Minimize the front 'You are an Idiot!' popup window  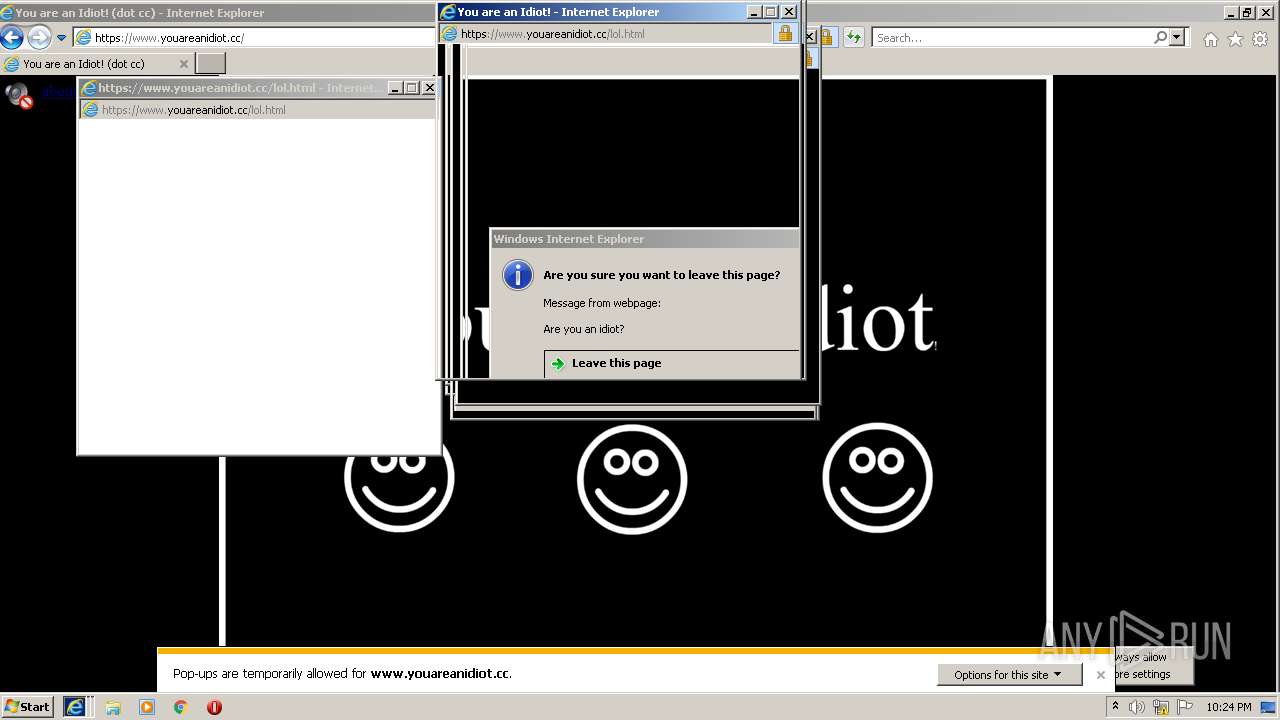754,12
